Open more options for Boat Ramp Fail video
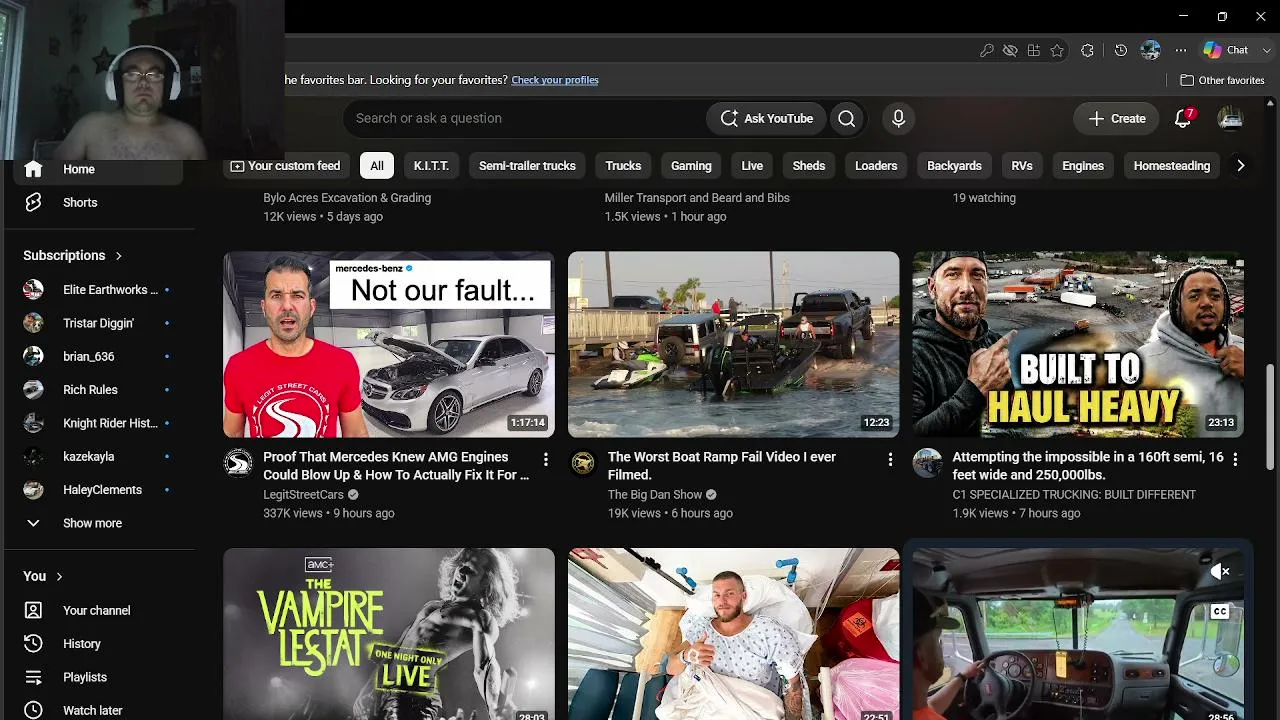1280x720 pixels. coord(890,459)
